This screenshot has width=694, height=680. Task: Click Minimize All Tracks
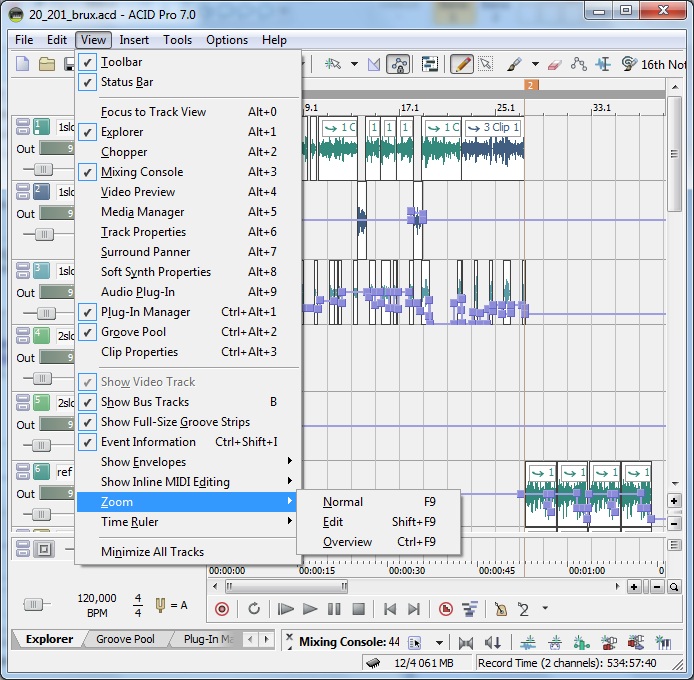tap(152, 552)
